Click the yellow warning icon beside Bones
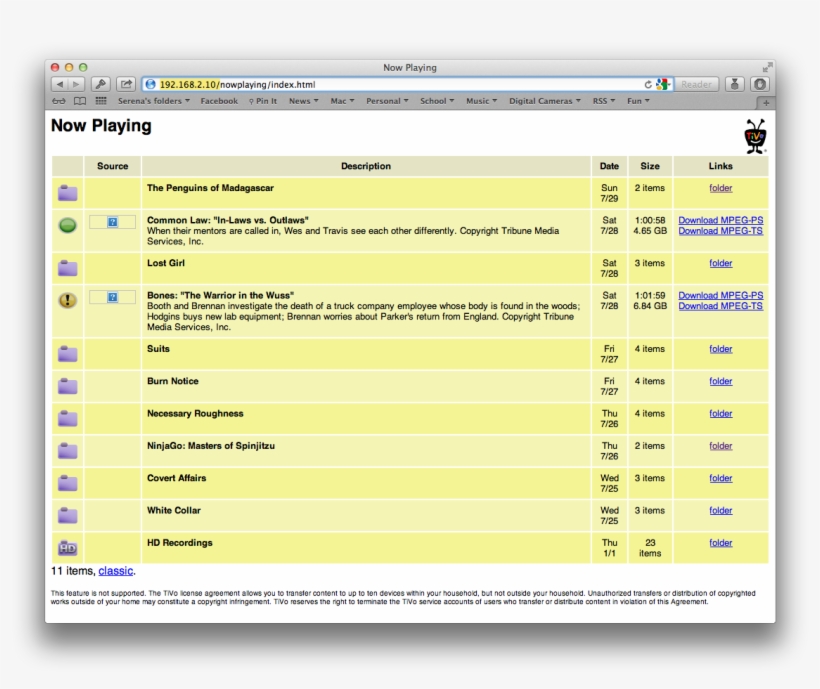Viewport: 820px width, 689px height. pos(67,301)
